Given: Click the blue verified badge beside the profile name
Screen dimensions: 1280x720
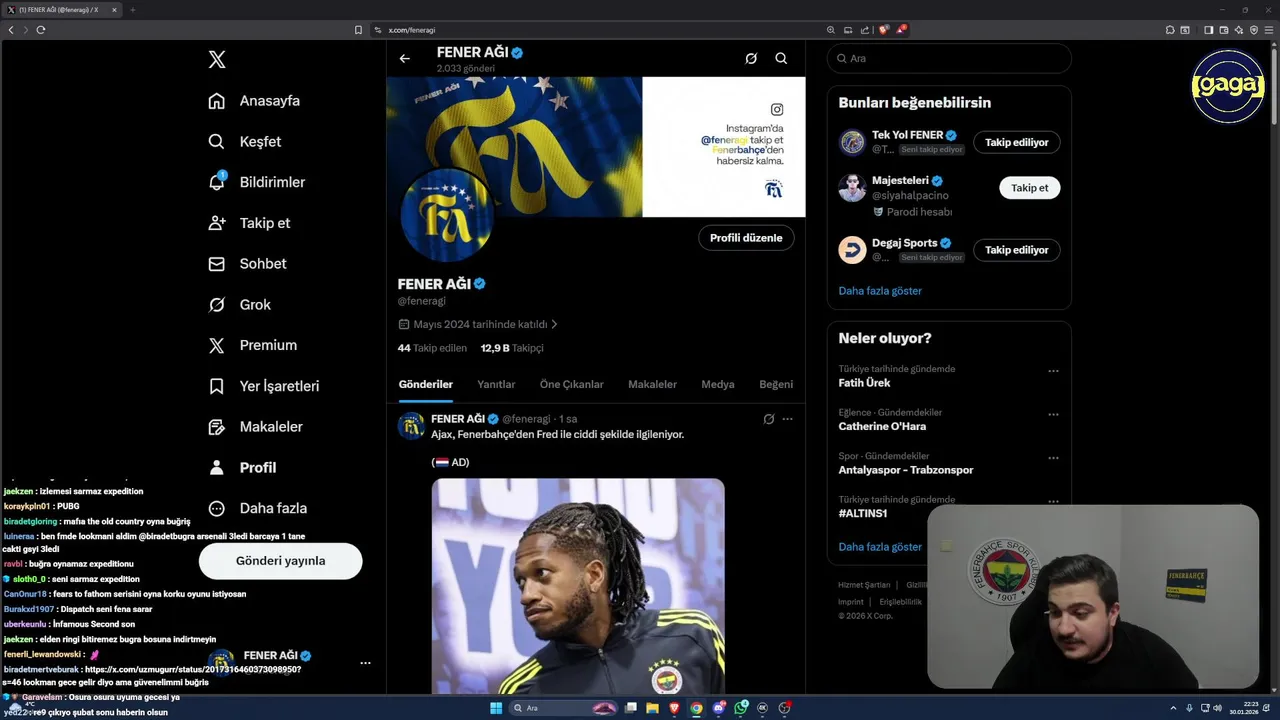Looking at the screenshot, I should click(x=480, y=284).
